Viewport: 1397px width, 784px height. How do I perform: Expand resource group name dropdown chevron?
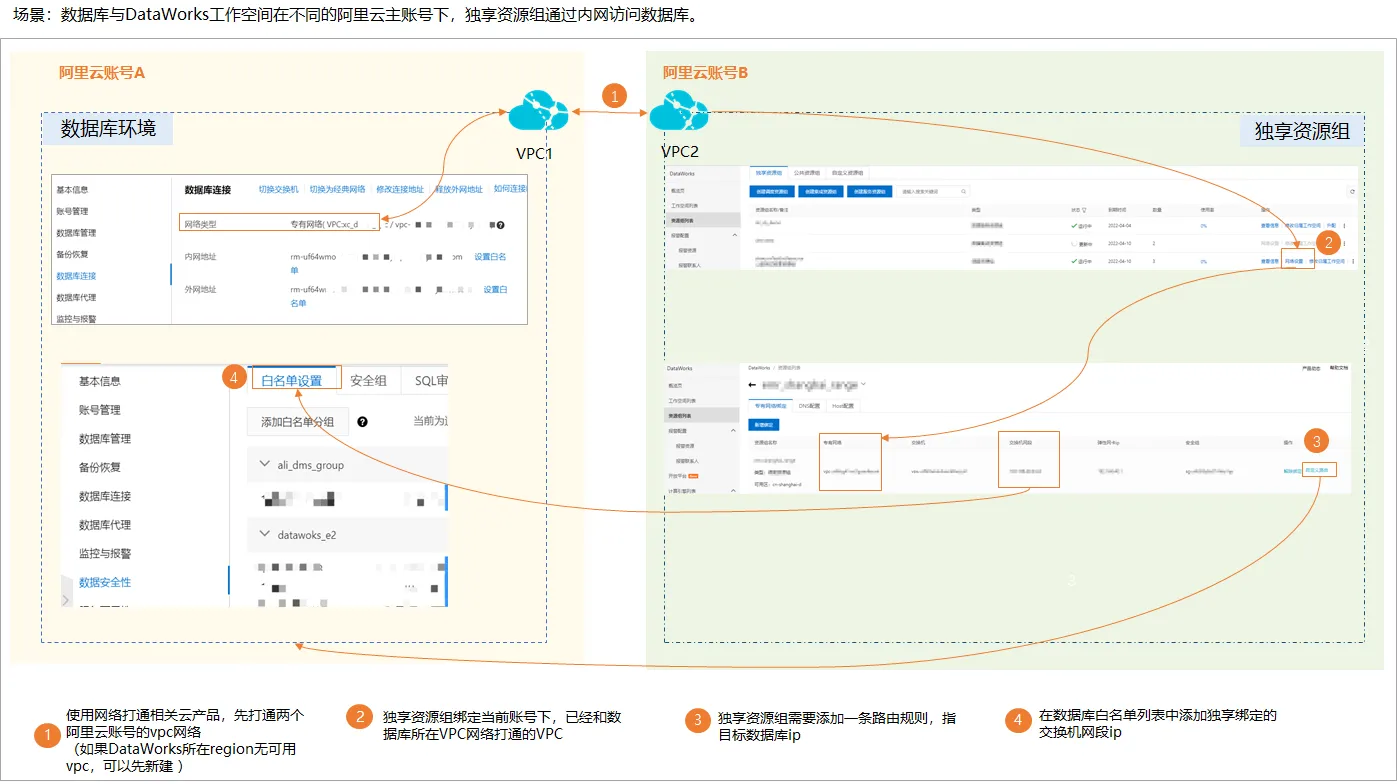[863, 384]
